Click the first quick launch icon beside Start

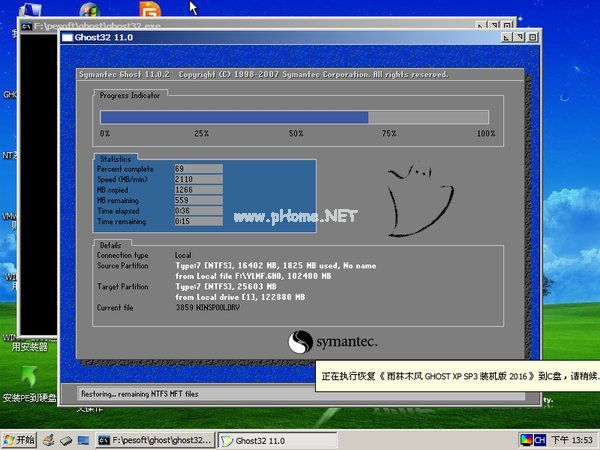[x=49, y=440]
